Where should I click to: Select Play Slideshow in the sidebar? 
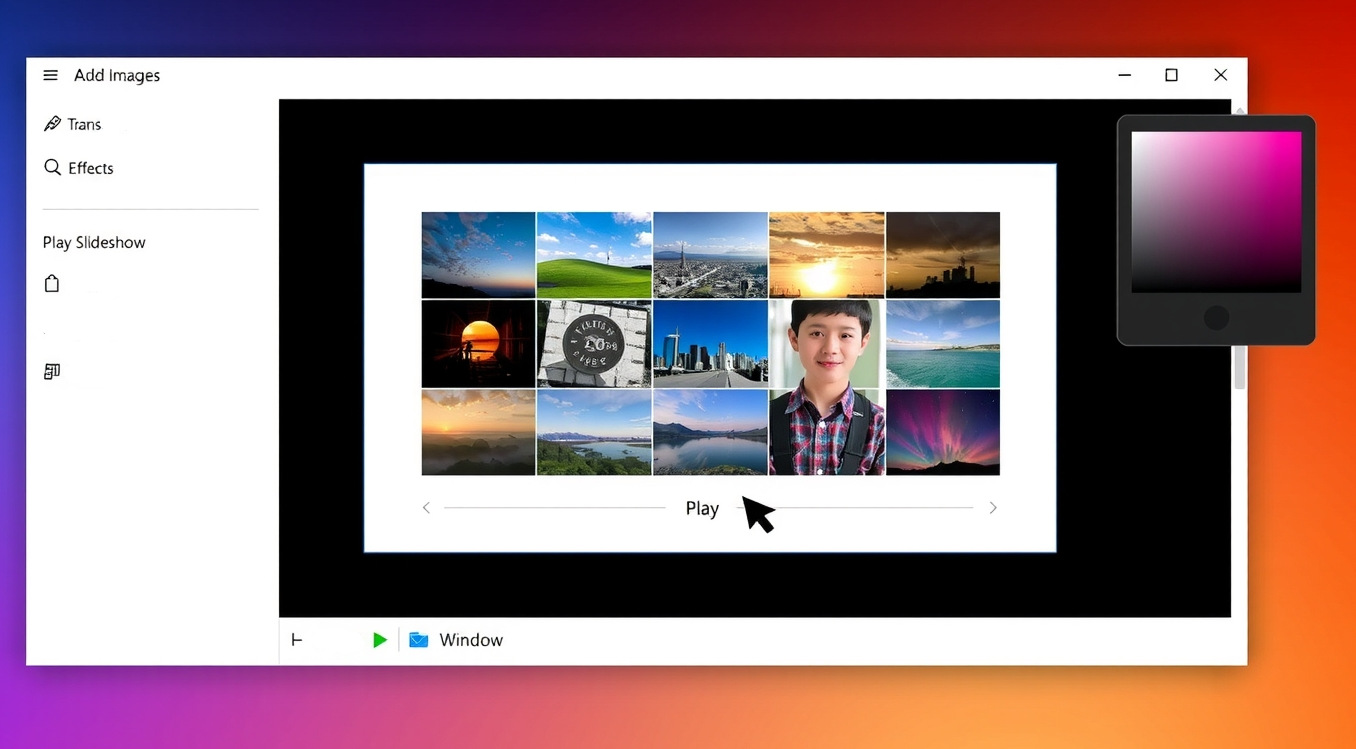tap(94, 242)
